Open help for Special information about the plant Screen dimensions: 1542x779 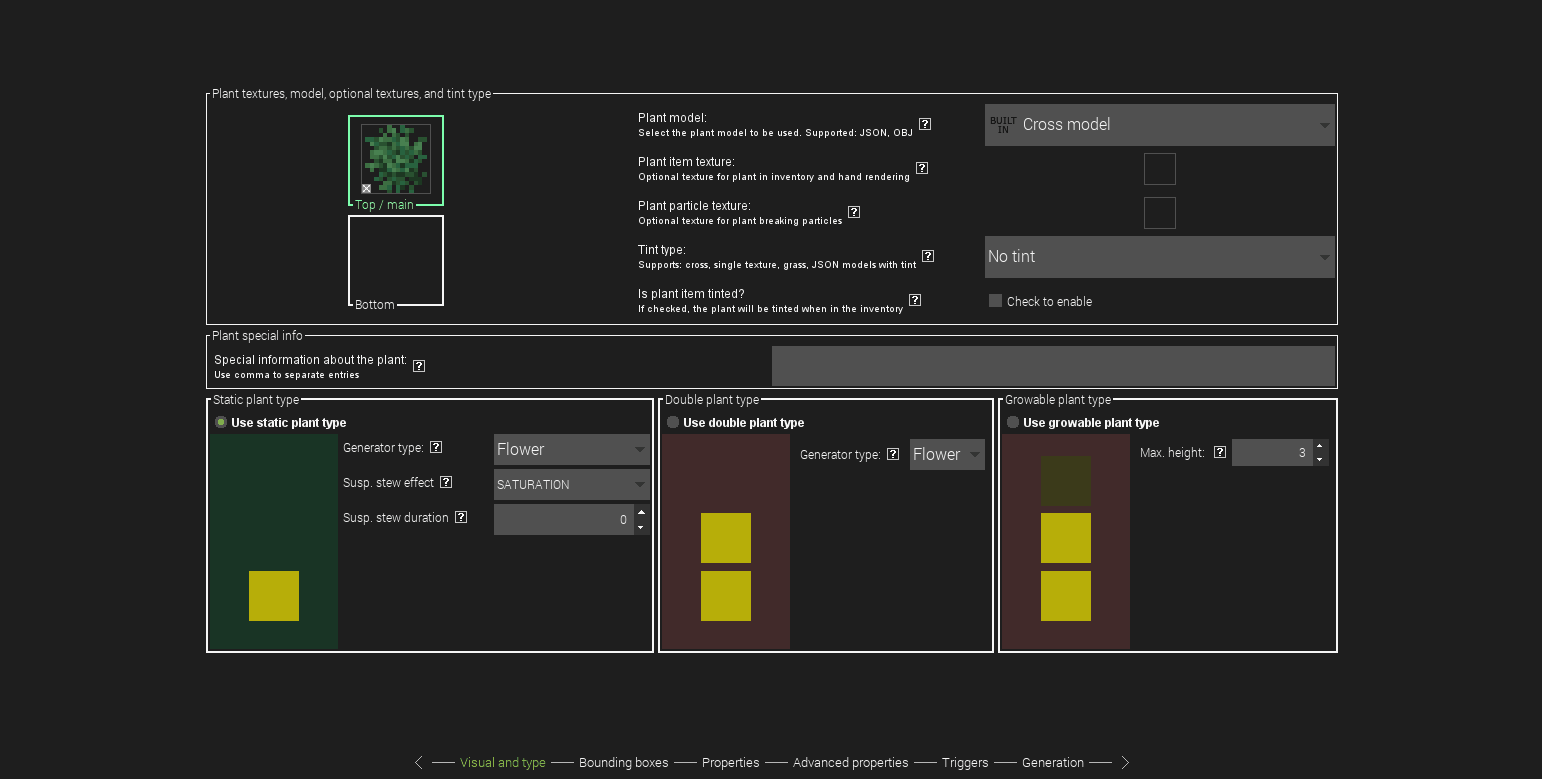point(418,365)
